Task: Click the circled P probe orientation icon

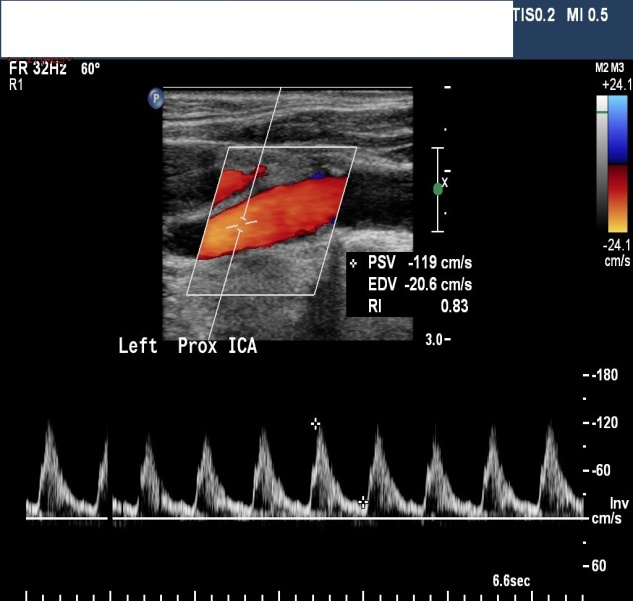Action: pos(156,97)
